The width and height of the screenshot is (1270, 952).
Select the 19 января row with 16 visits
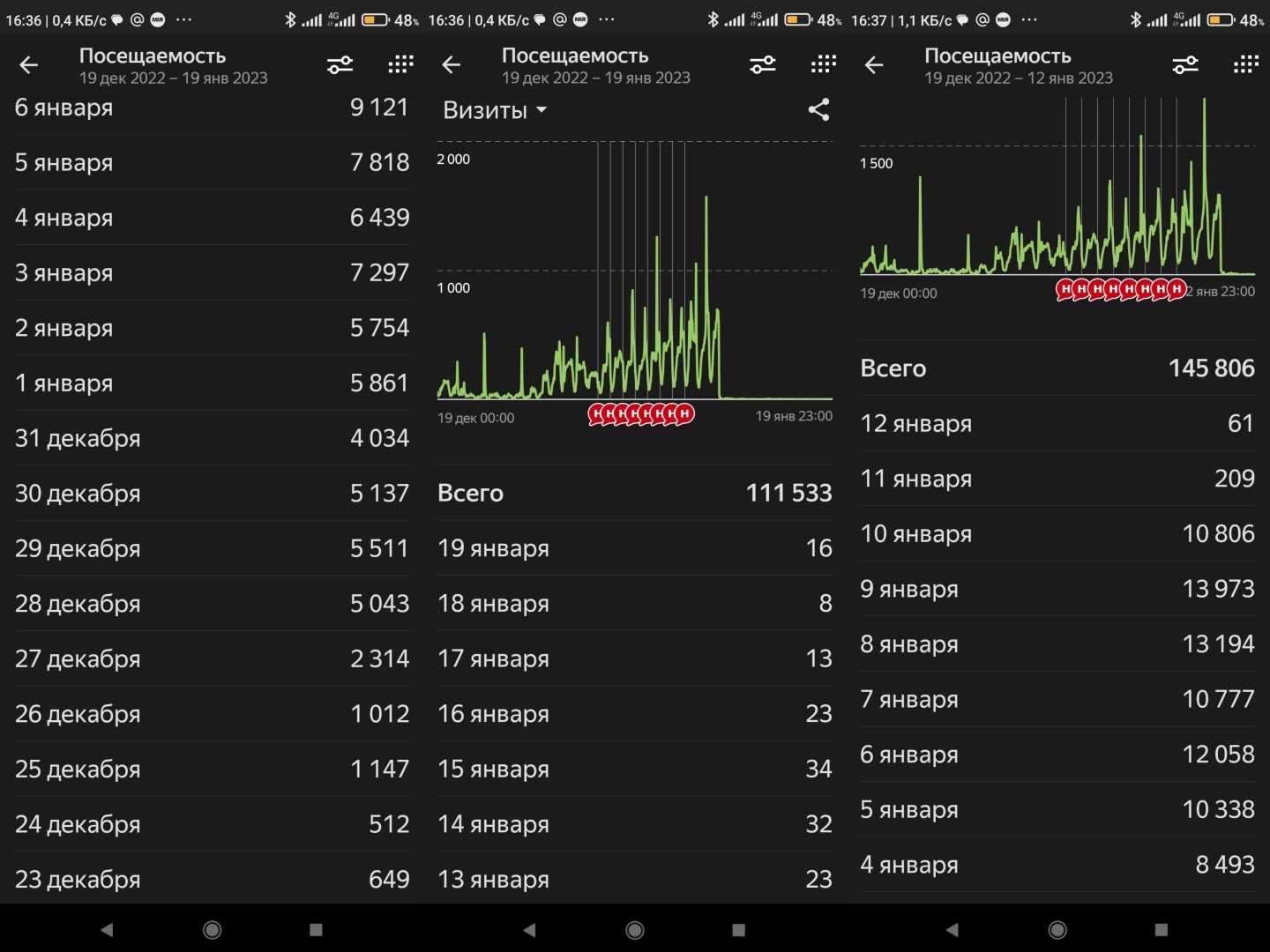click(634, 548)
